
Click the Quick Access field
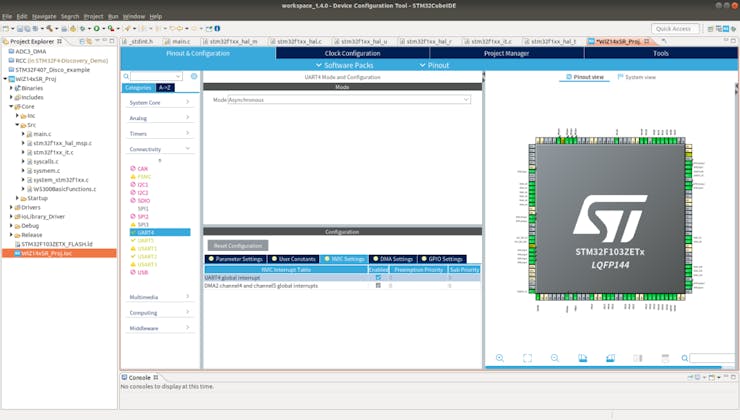click(674, 29)
